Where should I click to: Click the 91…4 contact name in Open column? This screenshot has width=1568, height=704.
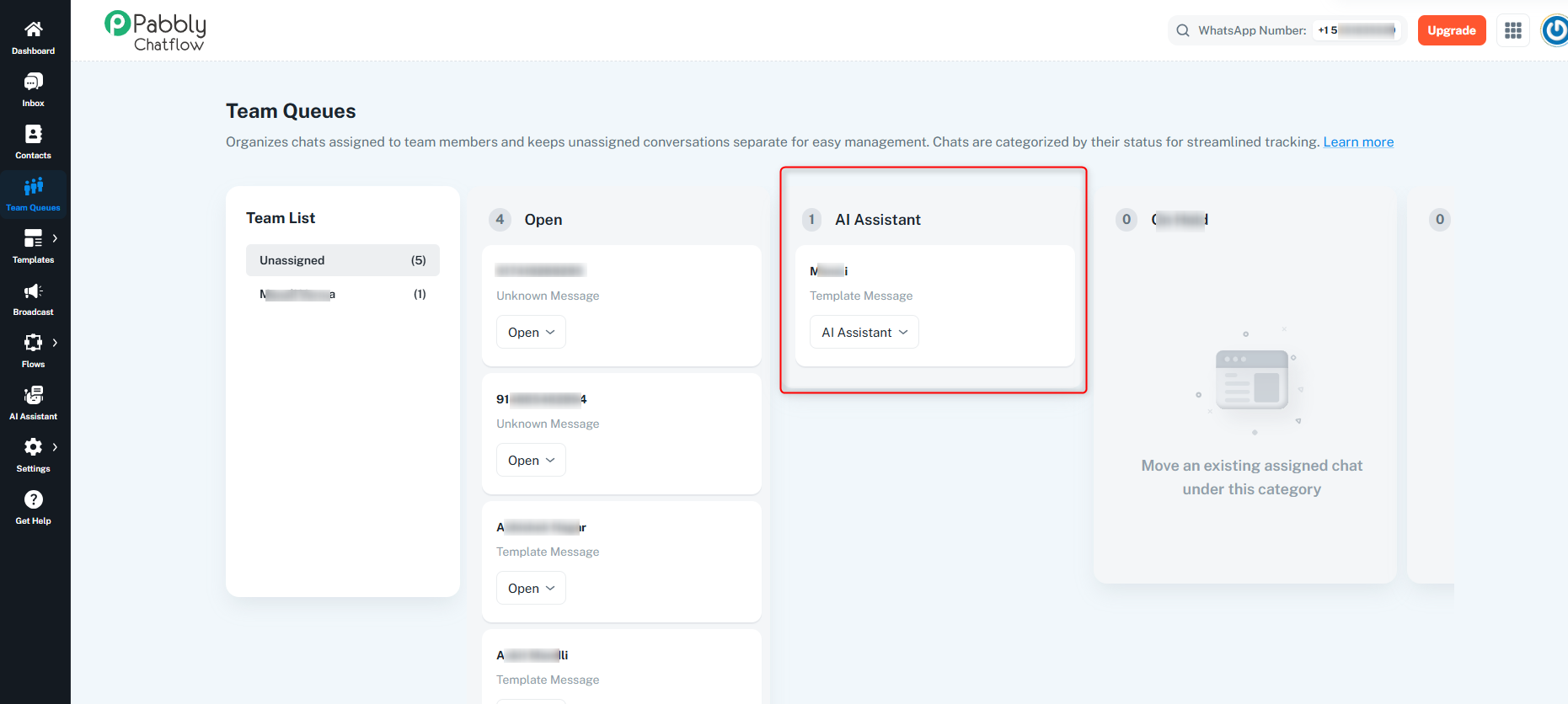[542, 399]
